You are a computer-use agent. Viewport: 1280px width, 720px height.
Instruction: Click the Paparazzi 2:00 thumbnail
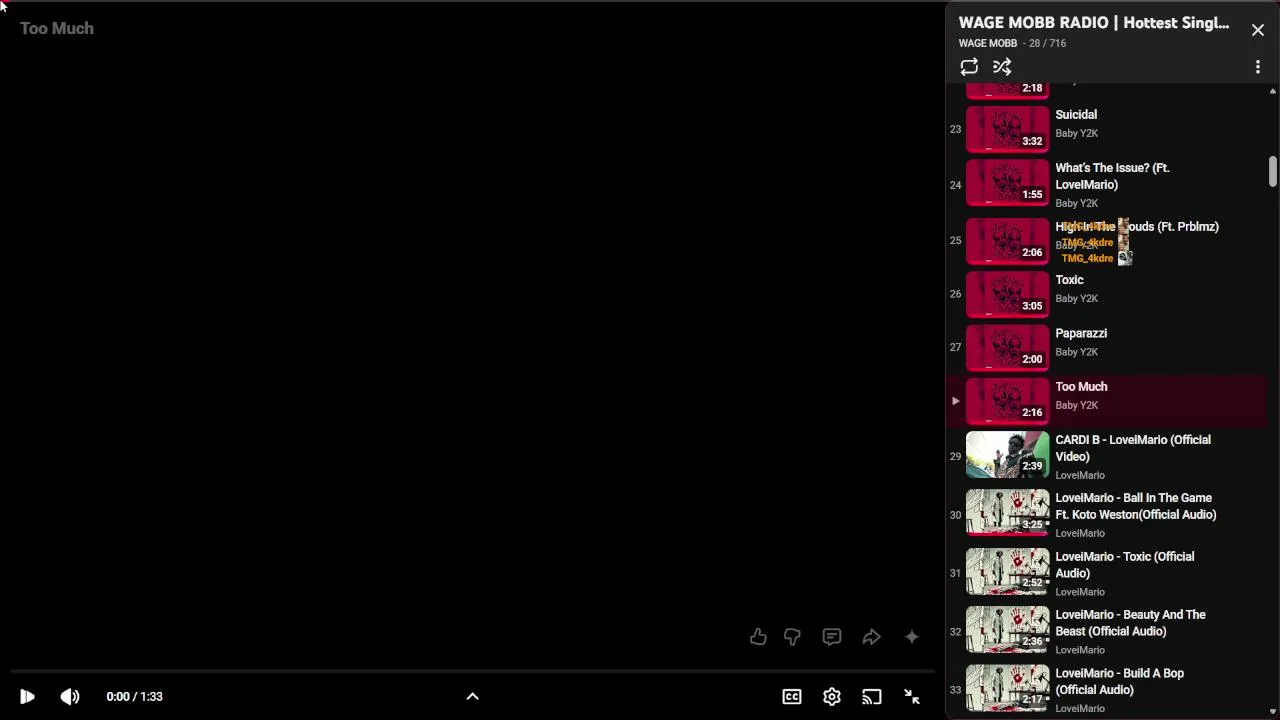click(x=1008, y=347)
